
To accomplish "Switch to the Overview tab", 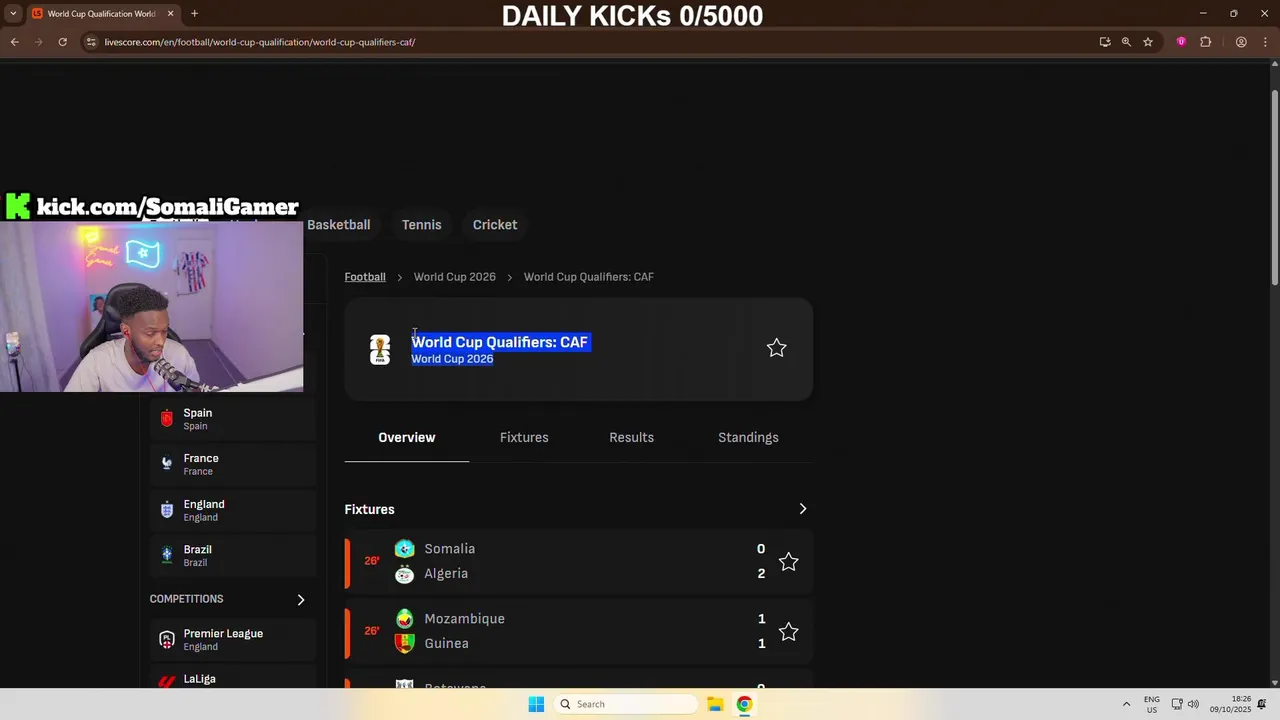I will [406, 437].
